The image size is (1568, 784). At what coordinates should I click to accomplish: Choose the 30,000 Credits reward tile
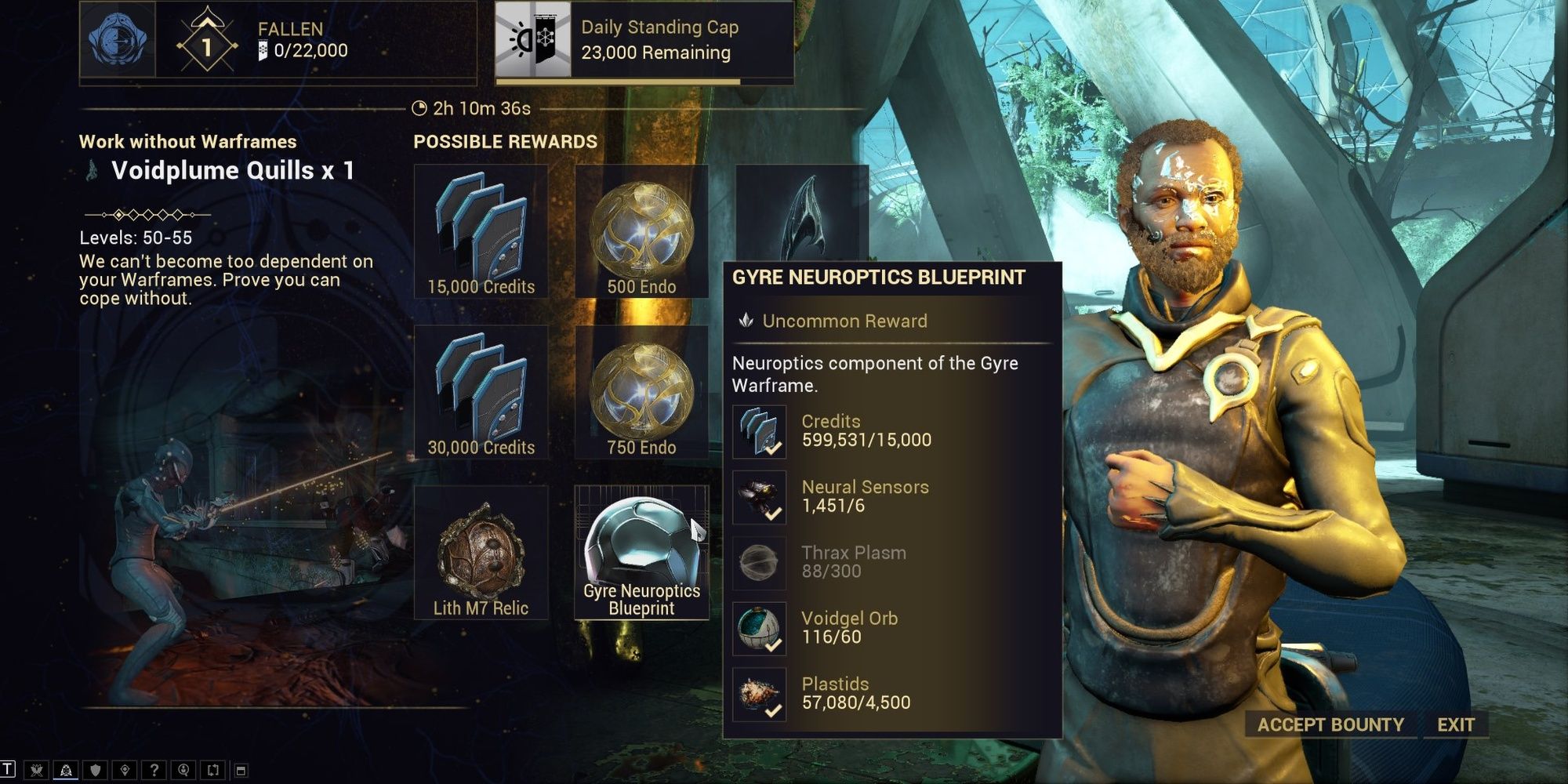point(481,392)
